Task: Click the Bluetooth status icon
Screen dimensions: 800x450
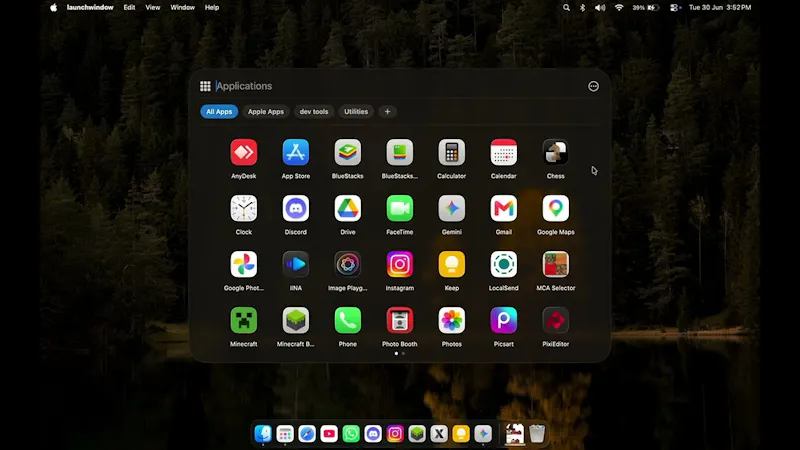Action: 583,7
